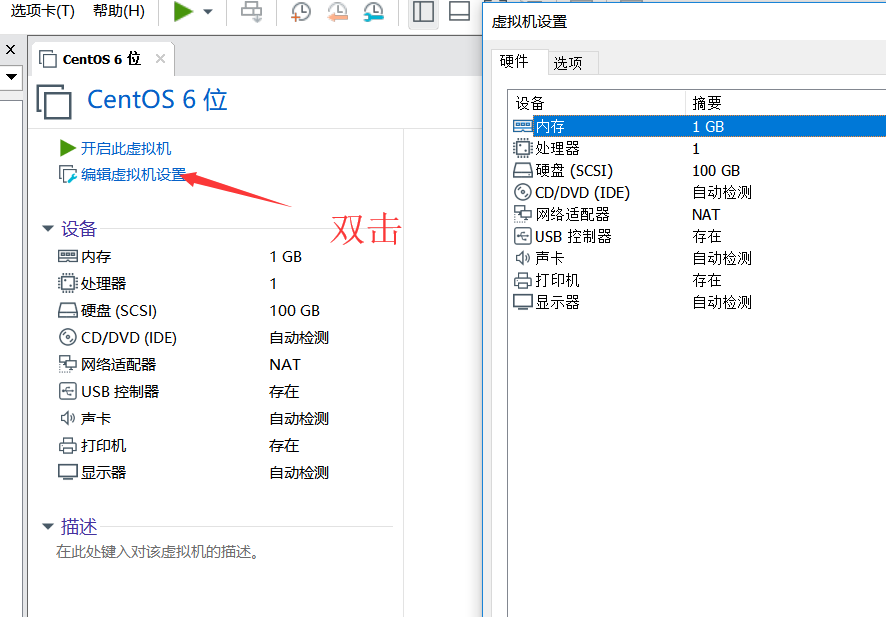Select USB 控制器 row in settings dialog
Image resolution: width=886 pixels, height=617 pixels.
tap(698, 236)
